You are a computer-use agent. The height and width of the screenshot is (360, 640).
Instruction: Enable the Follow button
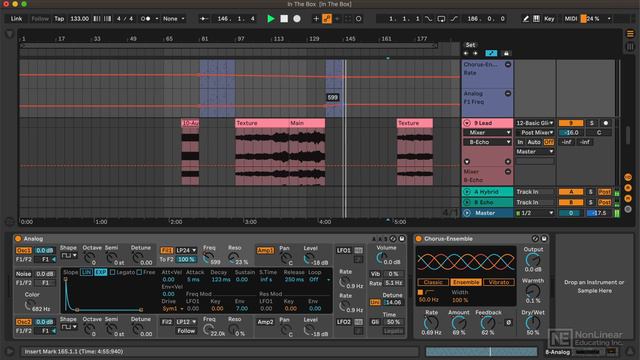pos(40,19)
